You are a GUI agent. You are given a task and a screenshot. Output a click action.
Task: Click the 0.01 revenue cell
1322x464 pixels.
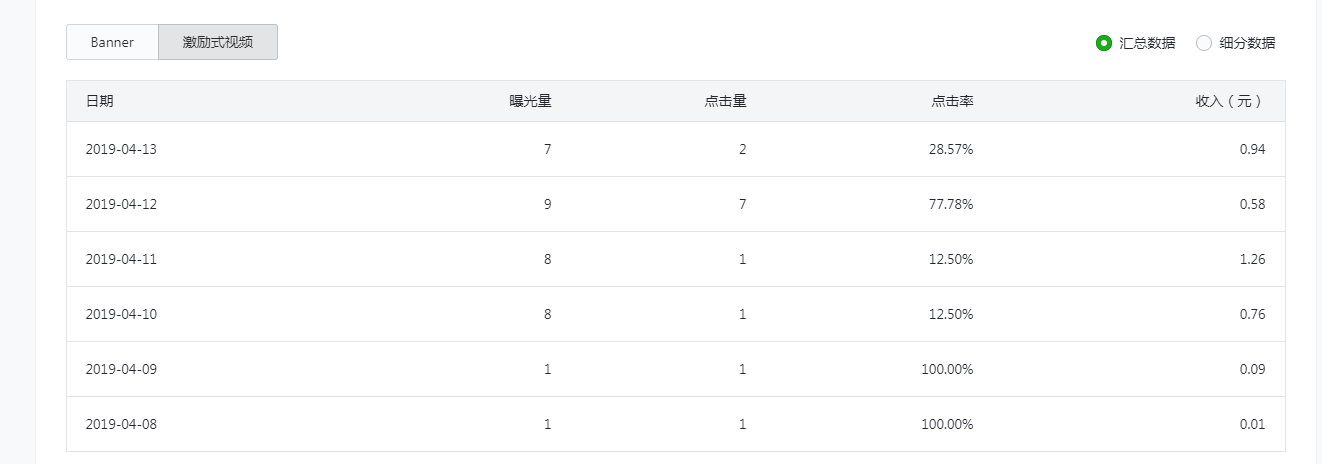coord(1250,424)
